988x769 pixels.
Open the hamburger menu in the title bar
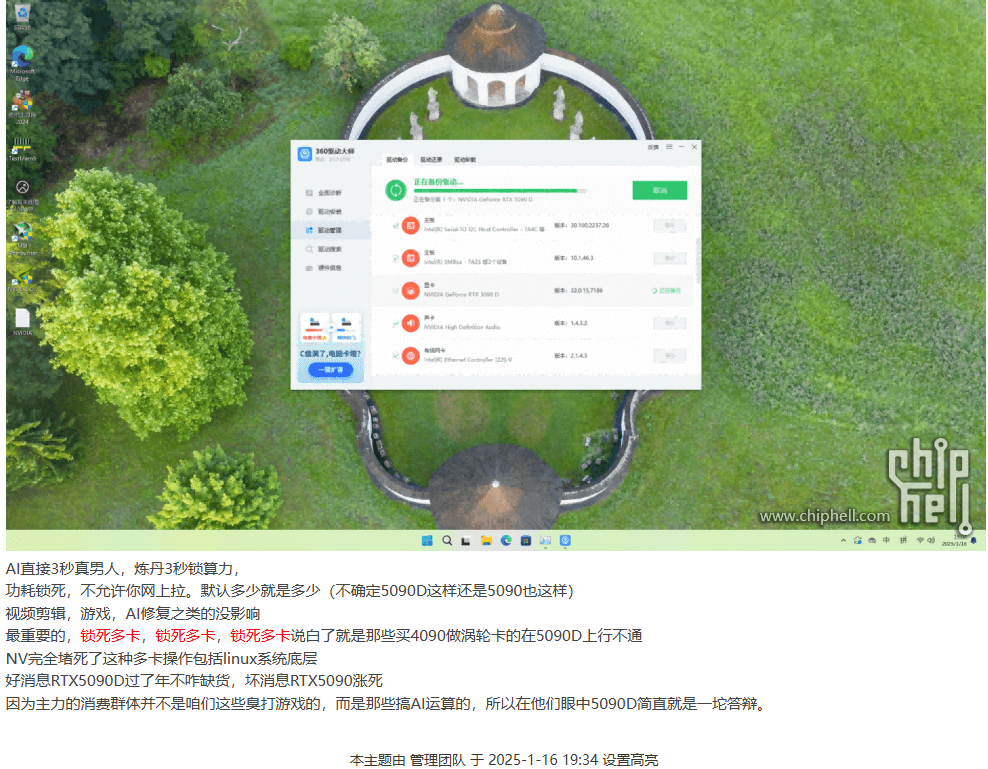(668, 147)
